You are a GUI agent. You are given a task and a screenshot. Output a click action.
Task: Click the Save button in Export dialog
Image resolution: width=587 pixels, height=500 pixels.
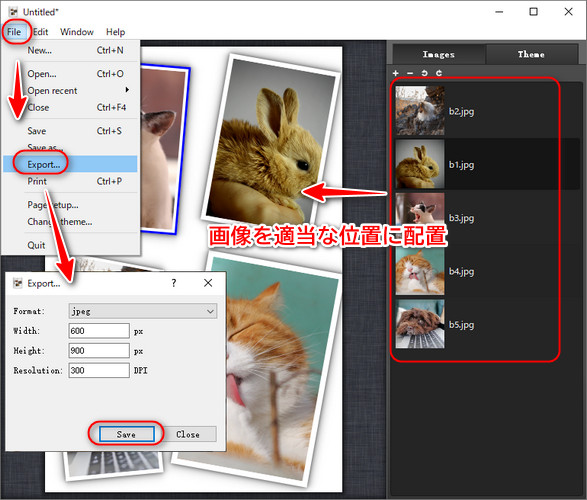127,434
